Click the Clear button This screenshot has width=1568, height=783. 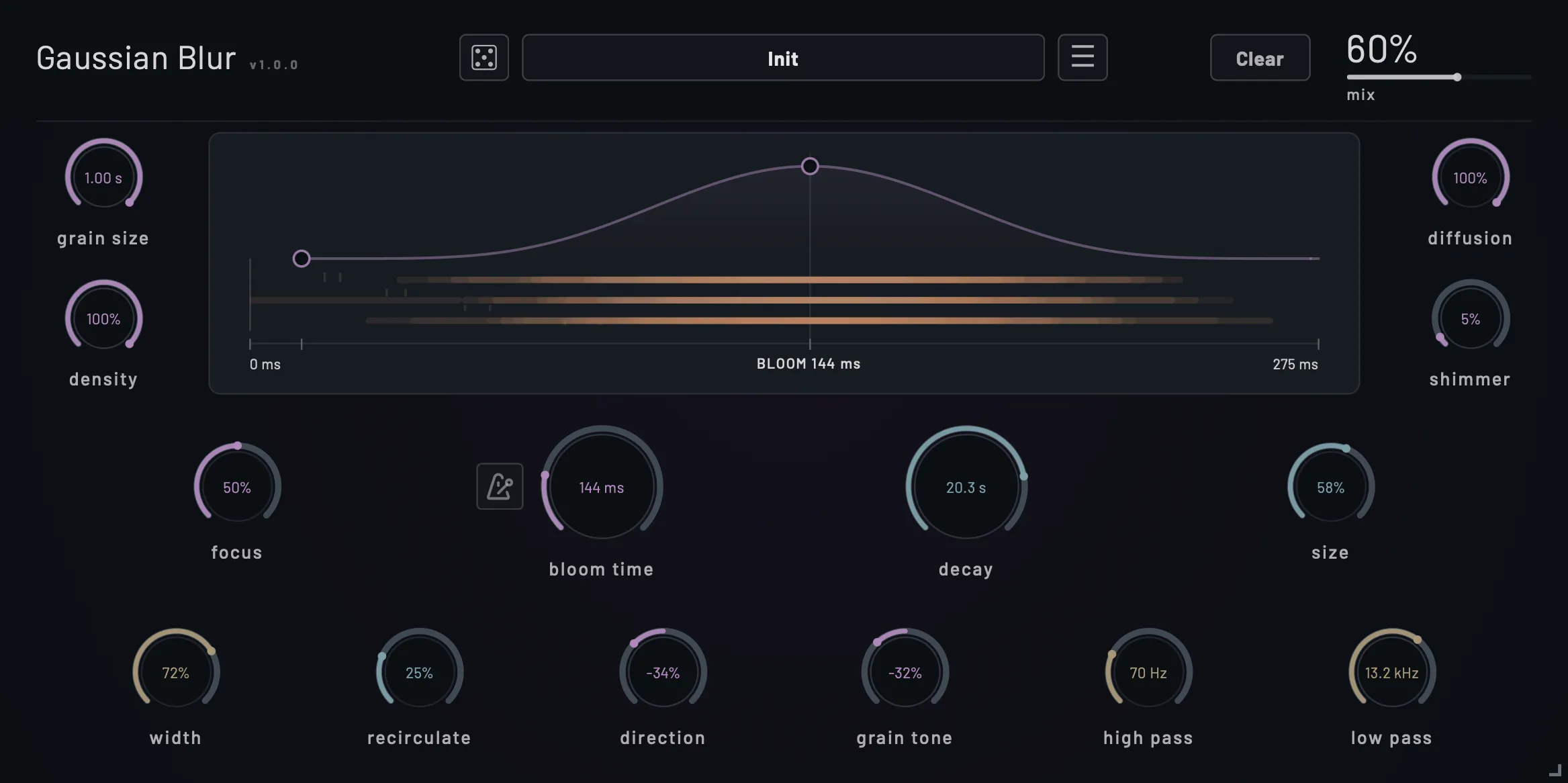[x=1260, y=58]
